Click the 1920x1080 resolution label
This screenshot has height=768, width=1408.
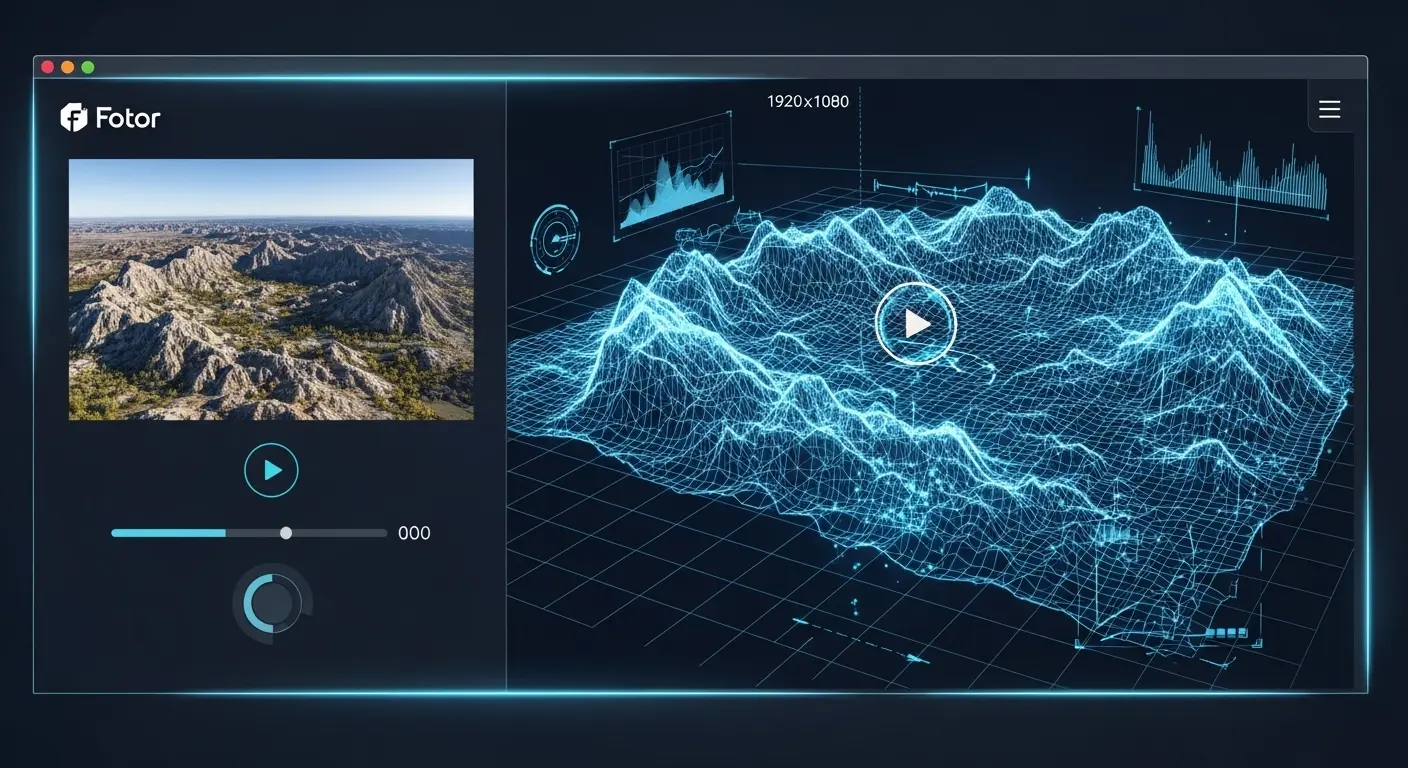point(808,101)
